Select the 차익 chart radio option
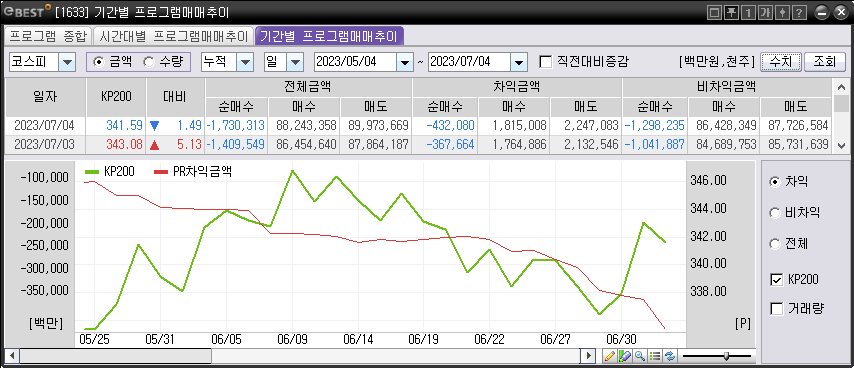This screenshot has width=854, height=368. coord(774,182)
